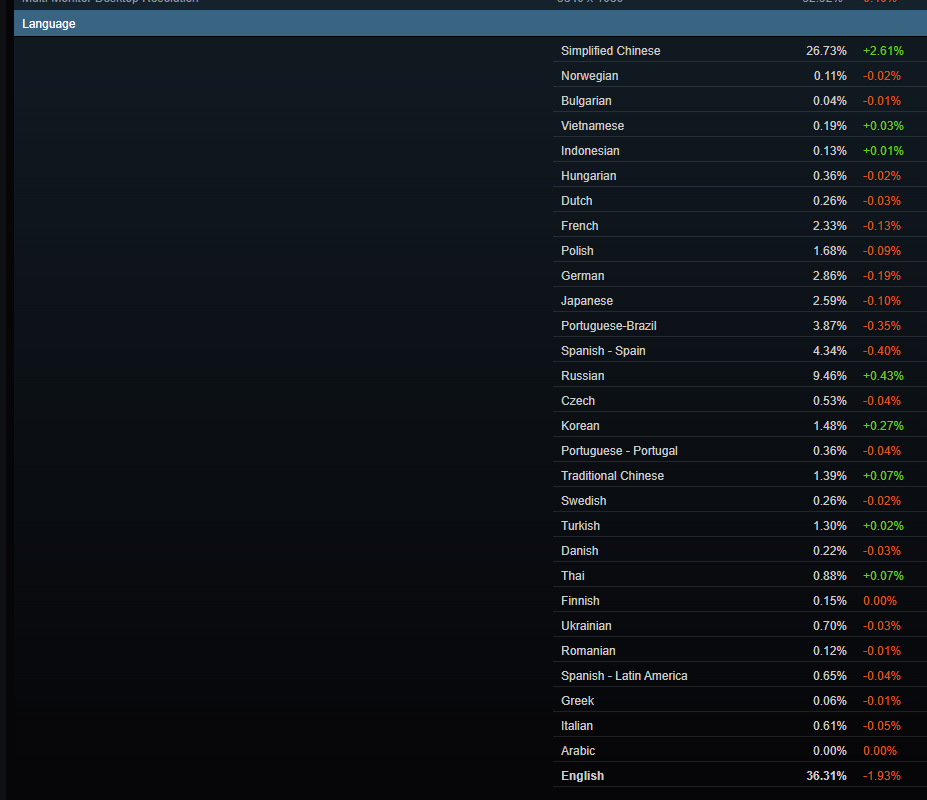Click the 1.39% Traditional Chinese share
The width and height of the screenshot is (927, 800).
click(x=829, y=476)
